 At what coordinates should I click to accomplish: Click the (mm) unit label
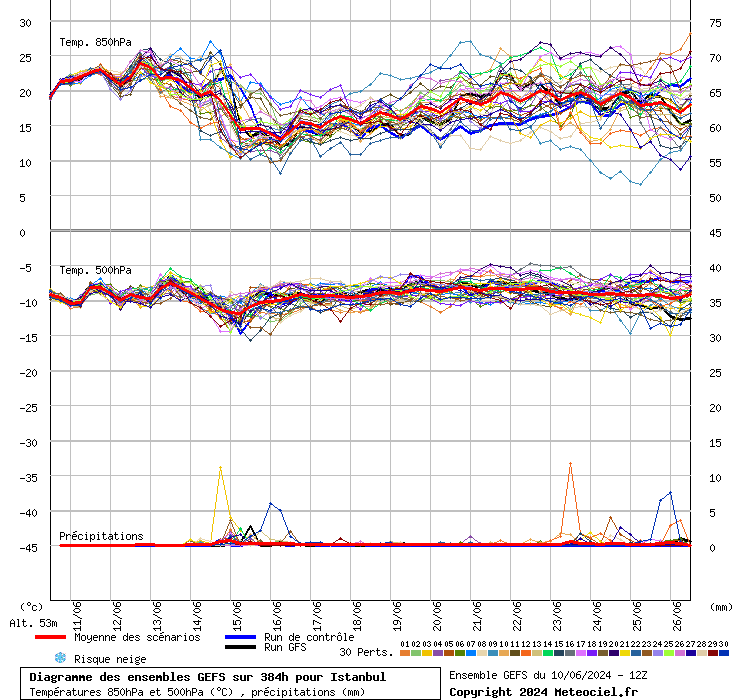(721, 607)
